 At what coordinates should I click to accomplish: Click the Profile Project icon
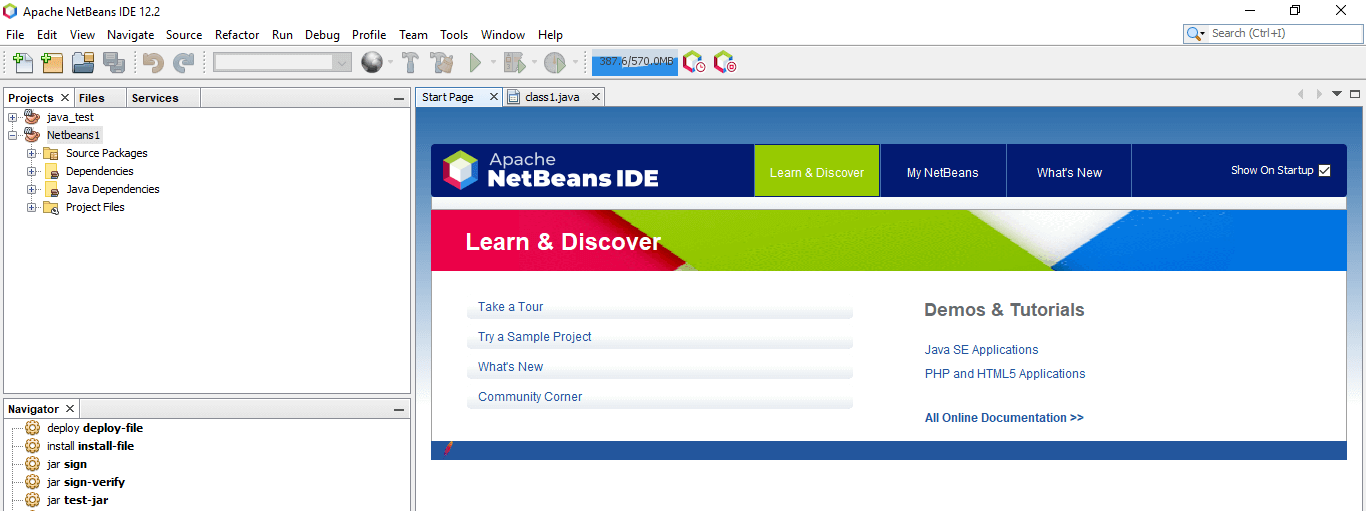point(555,63)
